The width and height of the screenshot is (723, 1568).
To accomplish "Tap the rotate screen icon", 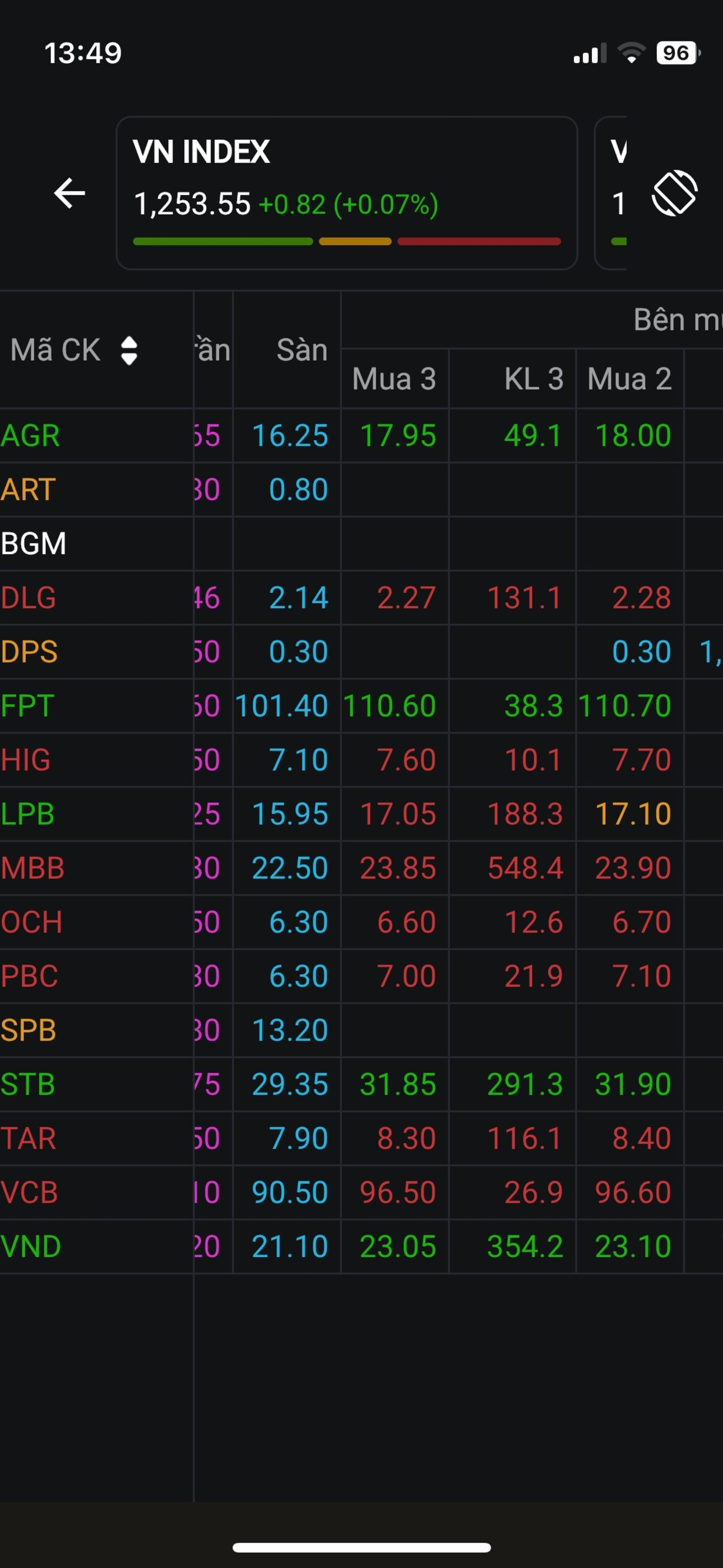I will click(674, 193).
